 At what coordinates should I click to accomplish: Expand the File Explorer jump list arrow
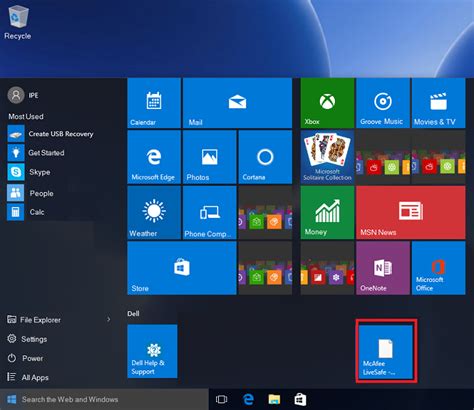[109, 319]
